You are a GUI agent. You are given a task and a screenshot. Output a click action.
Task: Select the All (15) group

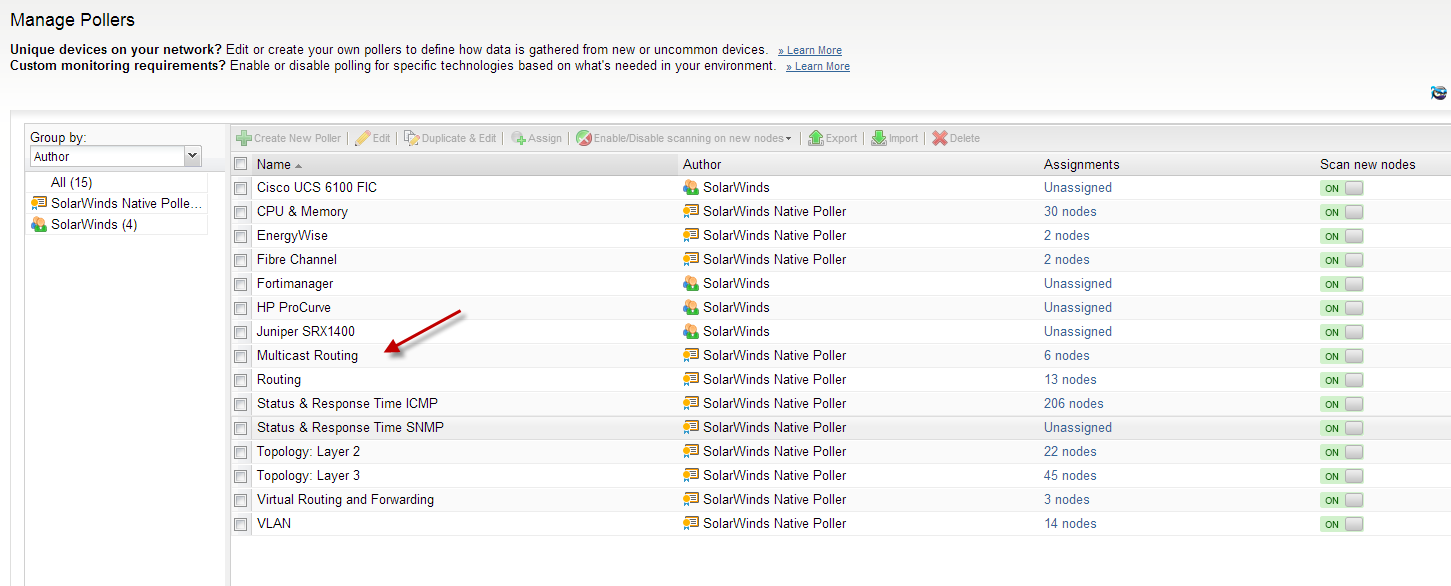72,182
